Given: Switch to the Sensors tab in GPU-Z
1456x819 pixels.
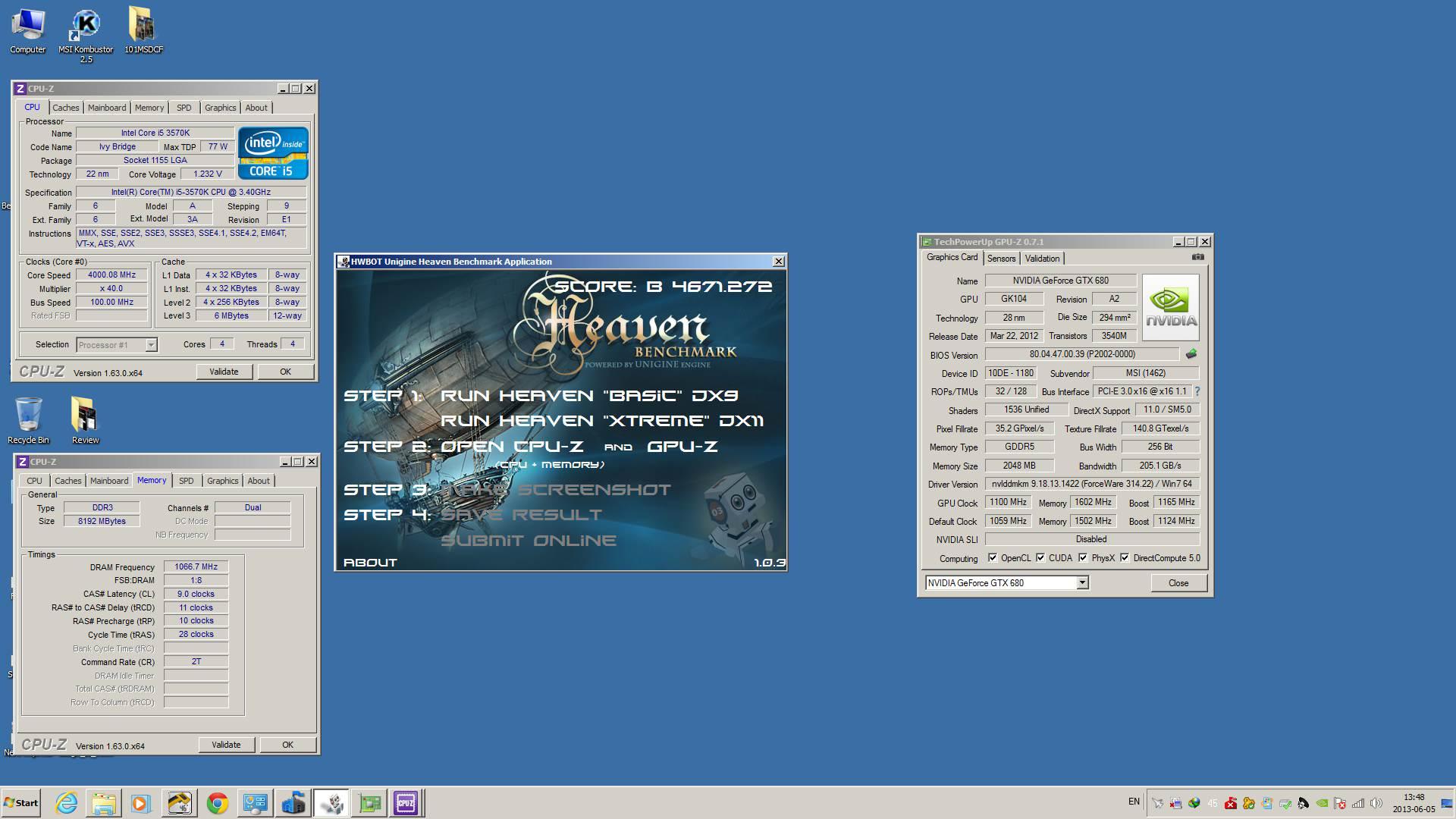Looking at the screenshot, I should click(1001, 259).
